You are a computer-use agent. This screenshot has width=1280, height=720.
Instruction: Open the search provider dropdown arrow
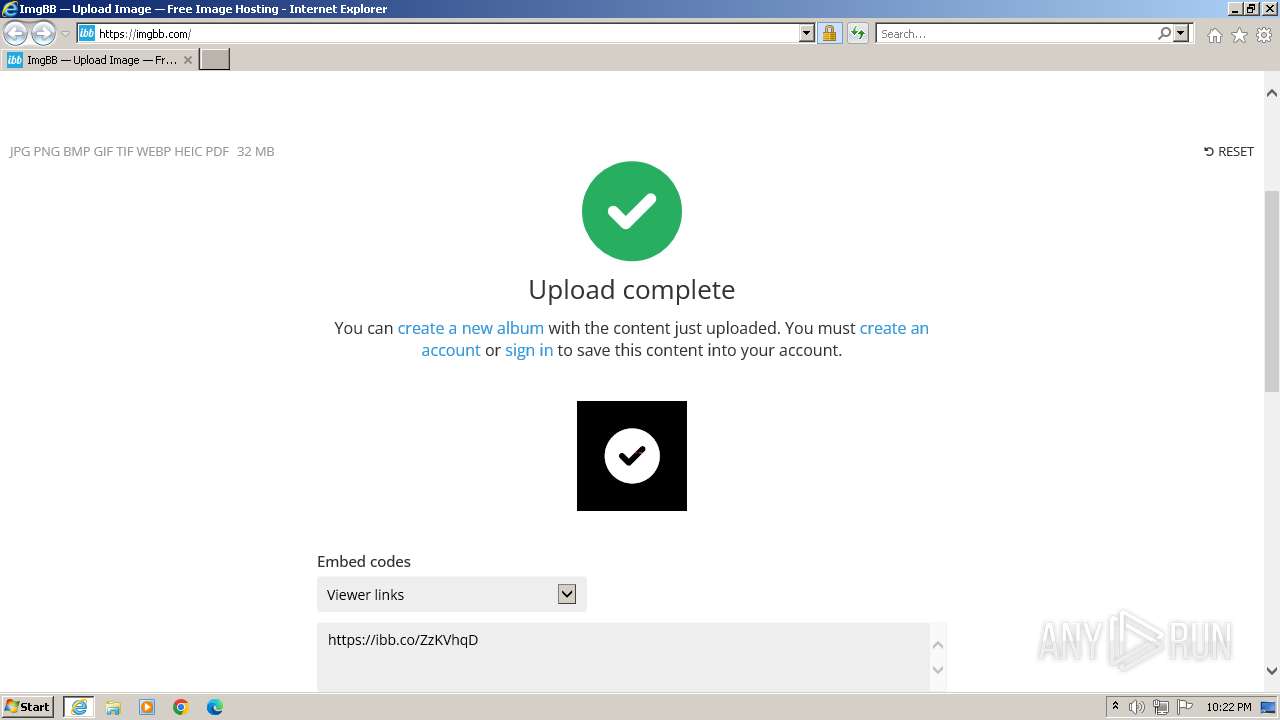1181,34
